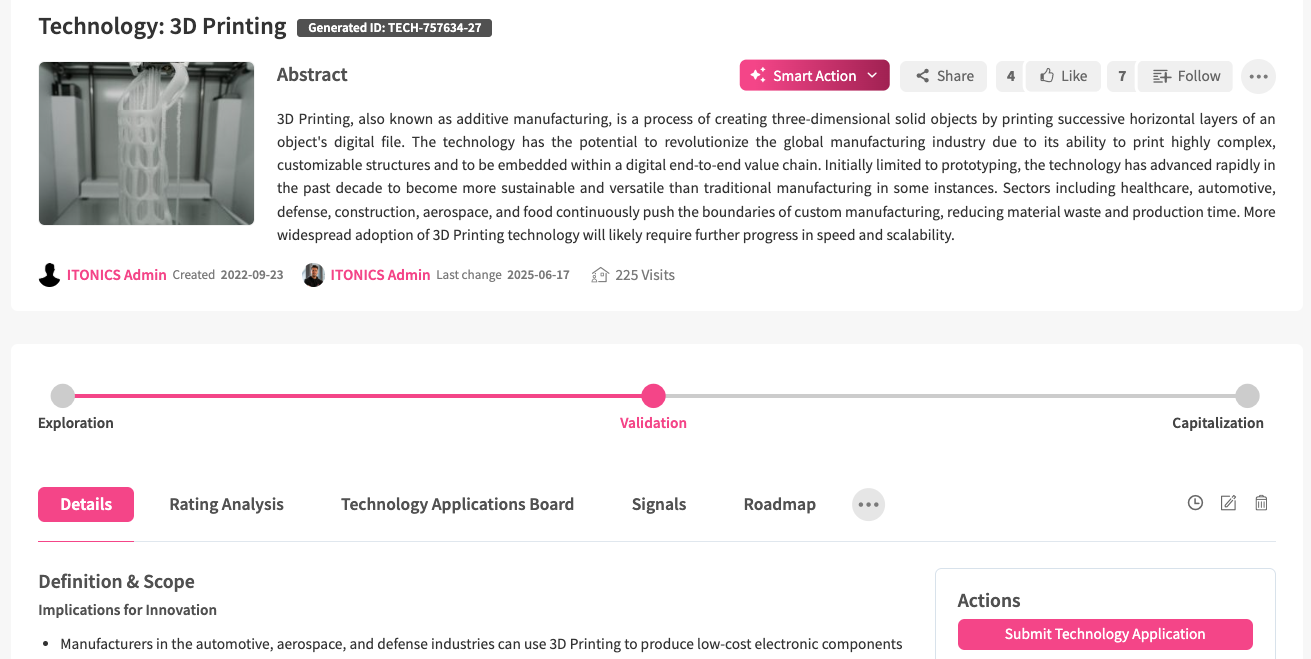This screenshot has height=659, width=1311.
Task: Open the history clock icon
Action: pyautogui.click(x=1195, y=503)
